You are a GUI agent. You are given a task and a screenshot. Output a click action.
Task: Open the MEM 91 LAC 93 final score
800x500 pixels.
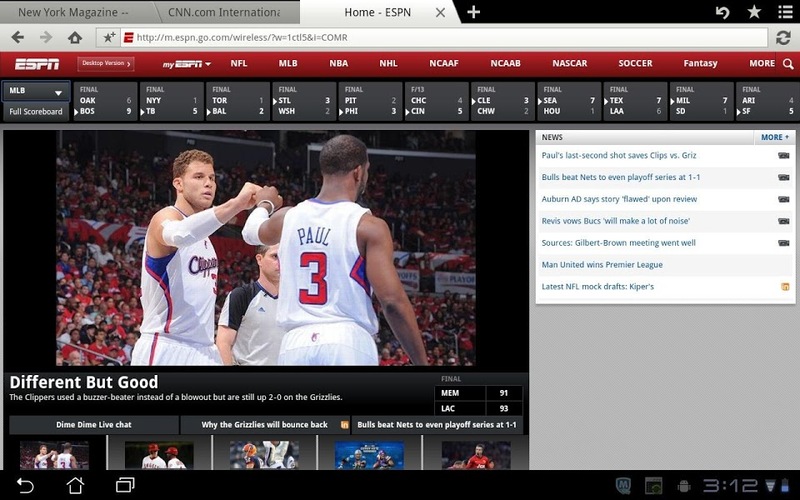pyautogui.click(x=479, y=401)
